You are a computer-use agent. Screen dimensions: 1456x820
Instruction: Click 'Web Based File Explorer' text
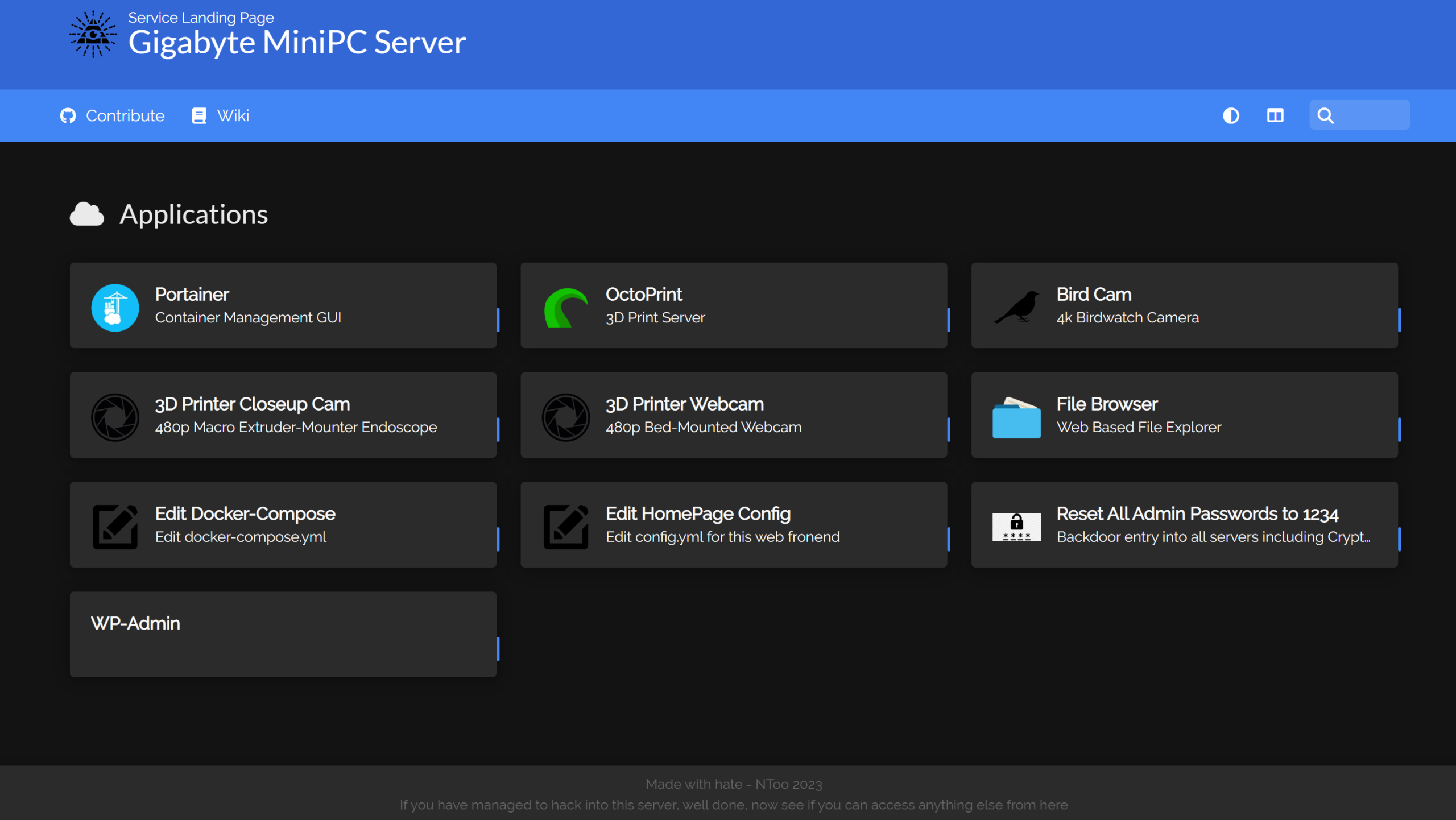coord(1139,428)
